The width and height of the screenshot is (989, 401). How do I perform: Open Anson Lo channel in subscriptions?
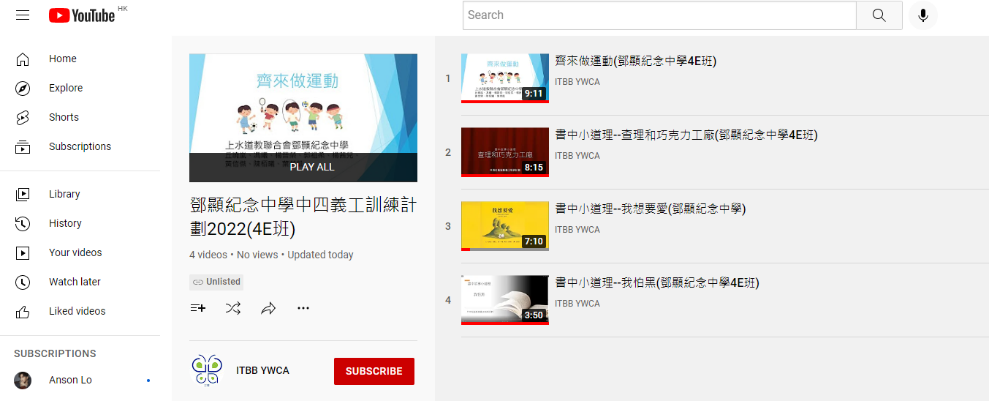70,380
